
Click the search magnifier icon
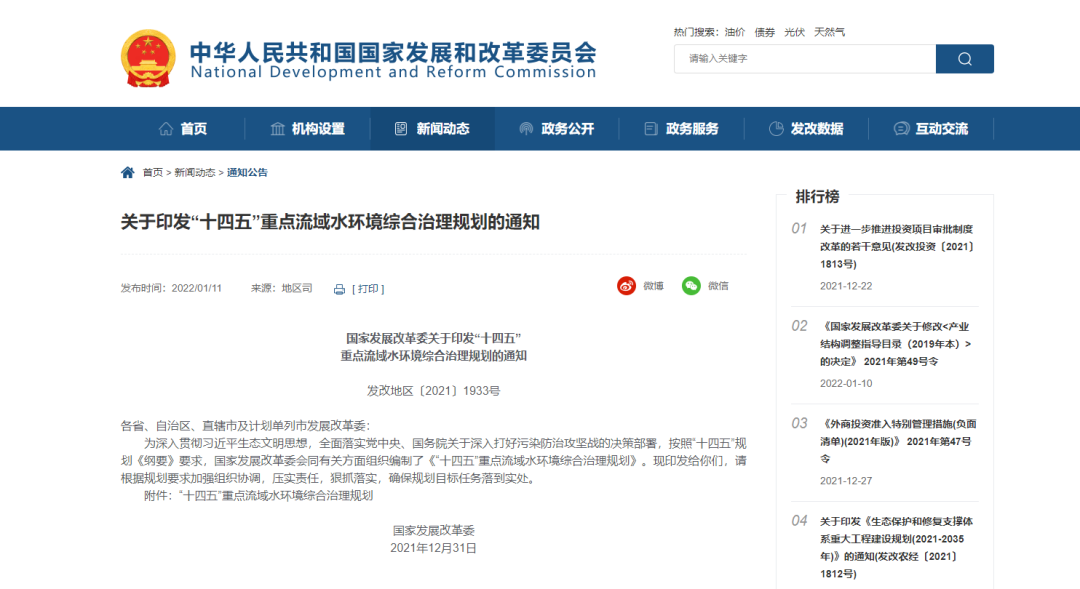tap(963, 59)
